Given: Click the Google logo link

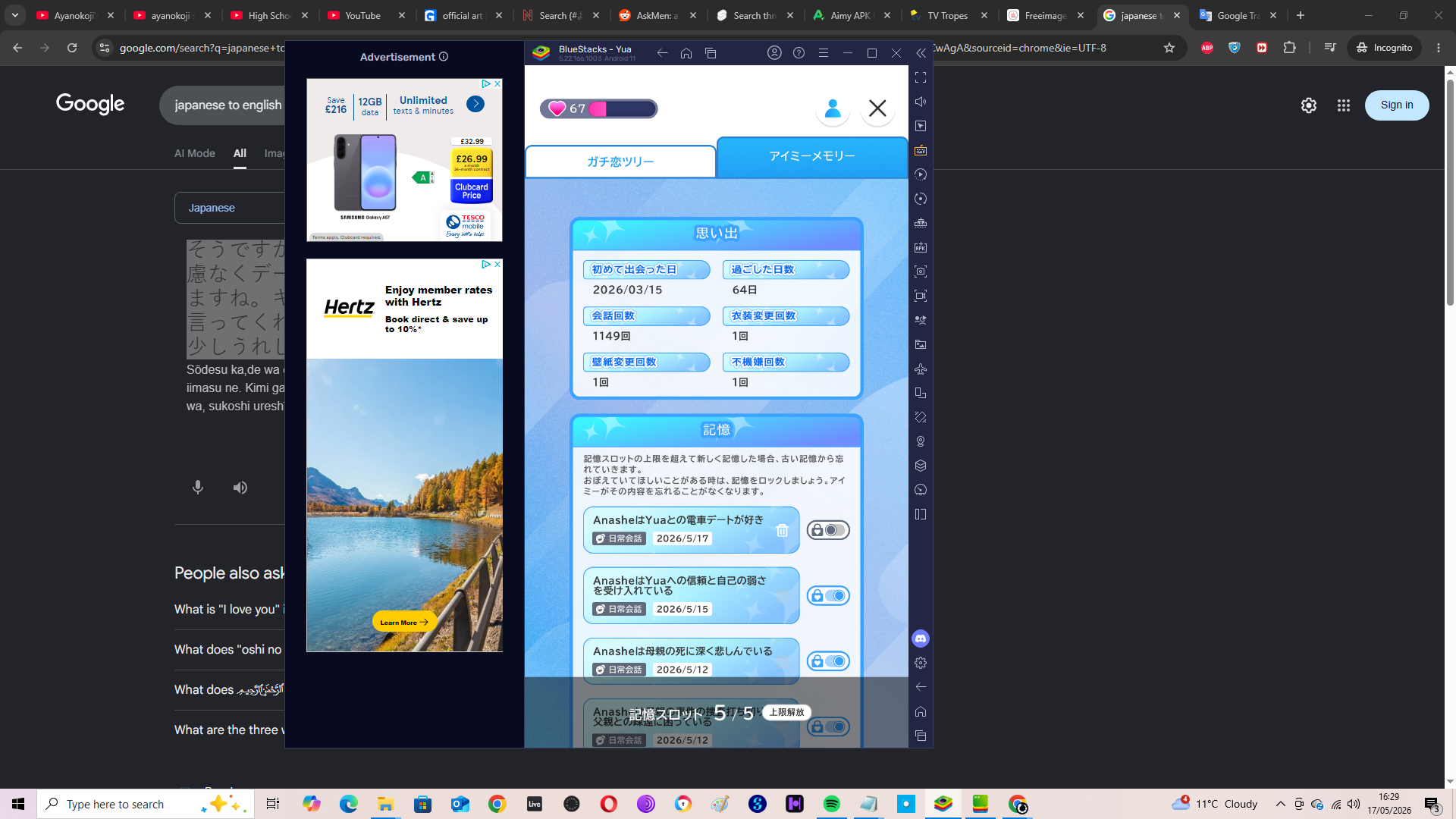Looking at the screenshot, I should pyautogui.click(x=90, y=104).
